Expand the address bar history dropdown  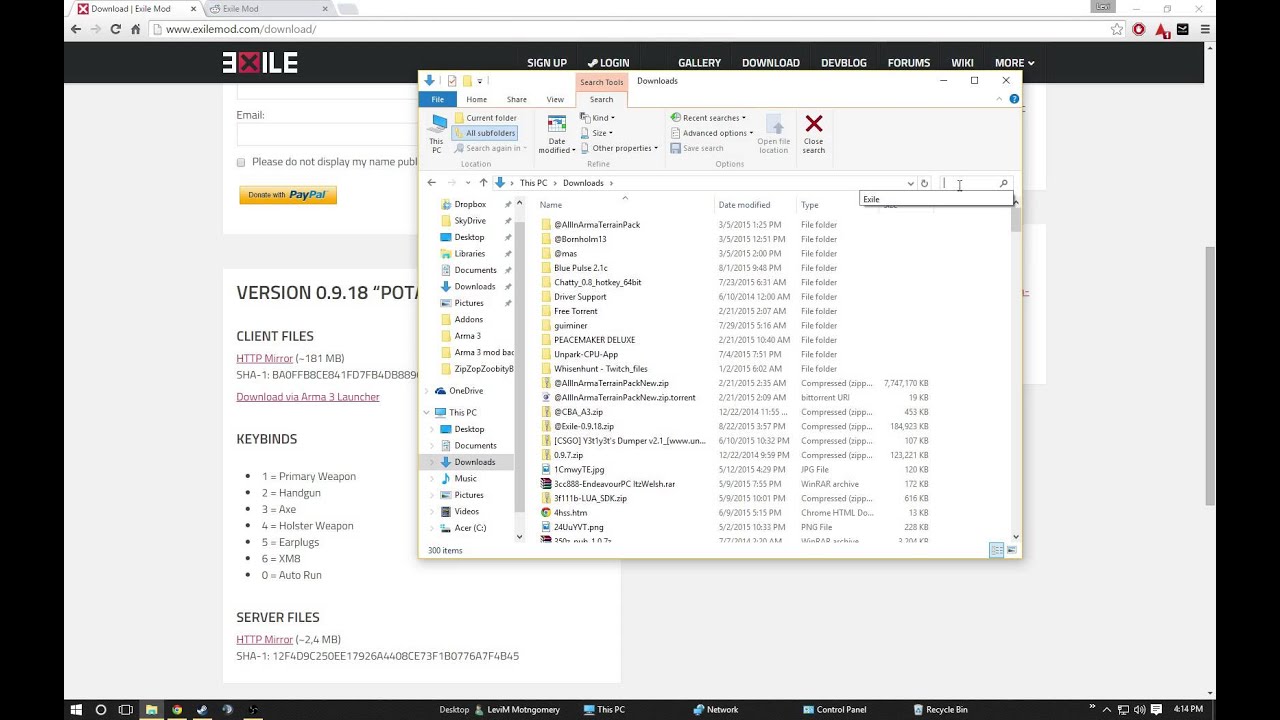pyautogui.click(x=910, y=183)
